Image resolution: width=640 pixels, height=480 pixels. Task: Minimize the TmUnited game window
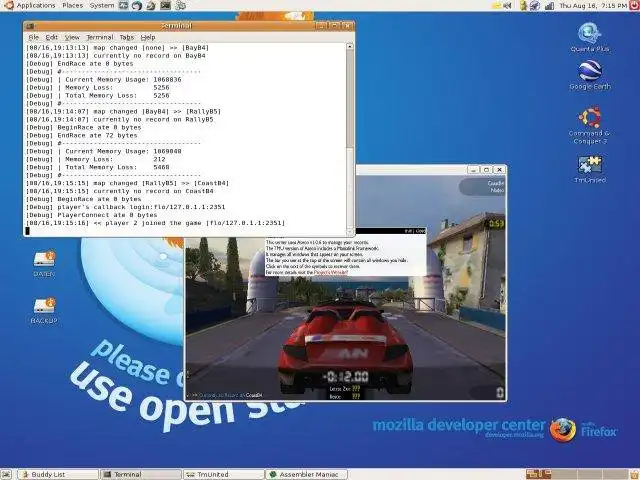[x=473, y=170]
